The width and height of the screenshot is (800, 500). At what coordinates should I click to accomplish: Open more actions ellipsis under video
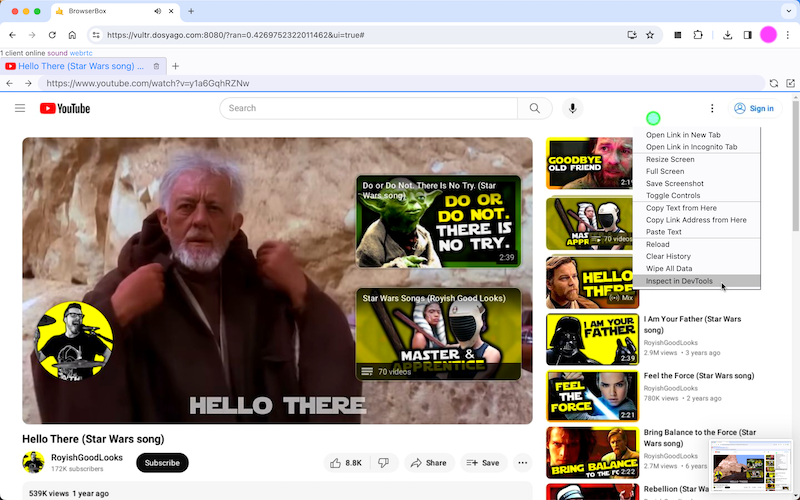click(522, 463)
